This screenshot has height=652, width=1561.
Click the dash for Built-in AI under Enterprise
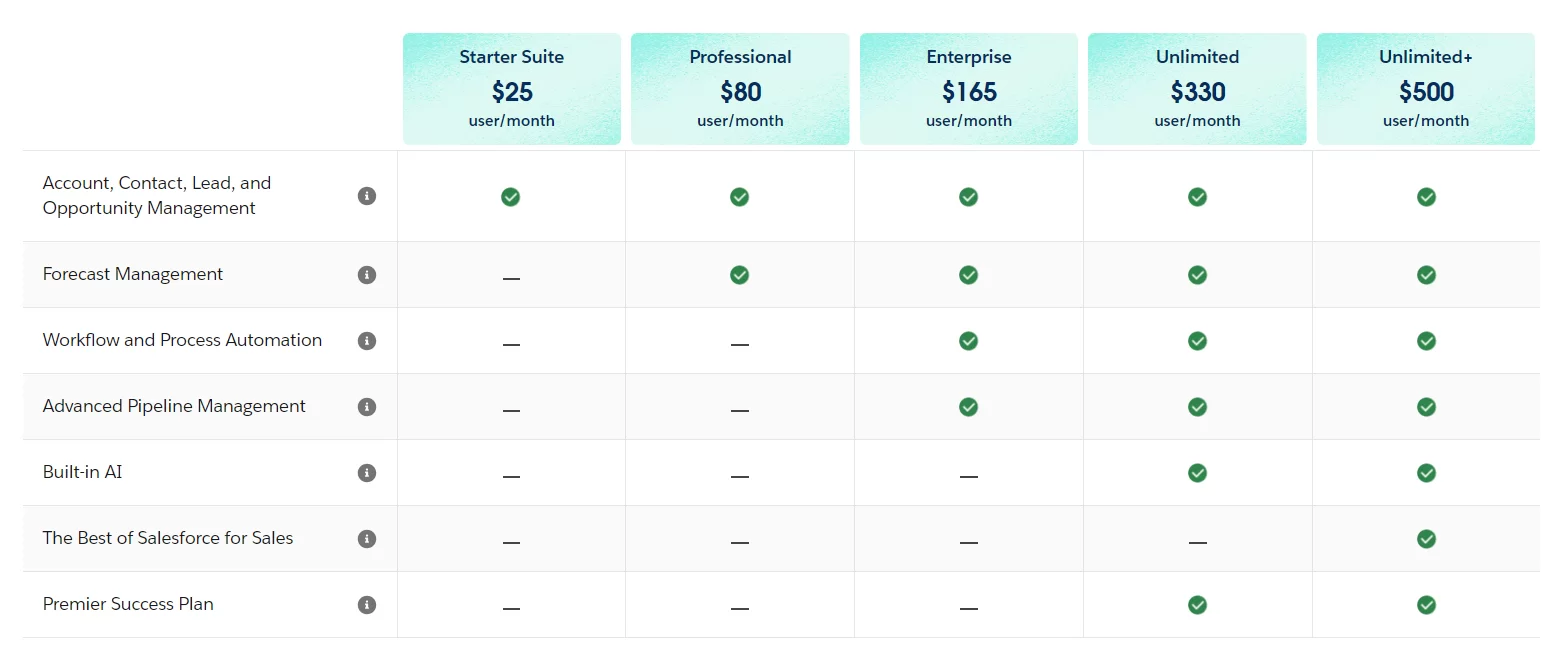pyautogui.click(x=968, y=475)
